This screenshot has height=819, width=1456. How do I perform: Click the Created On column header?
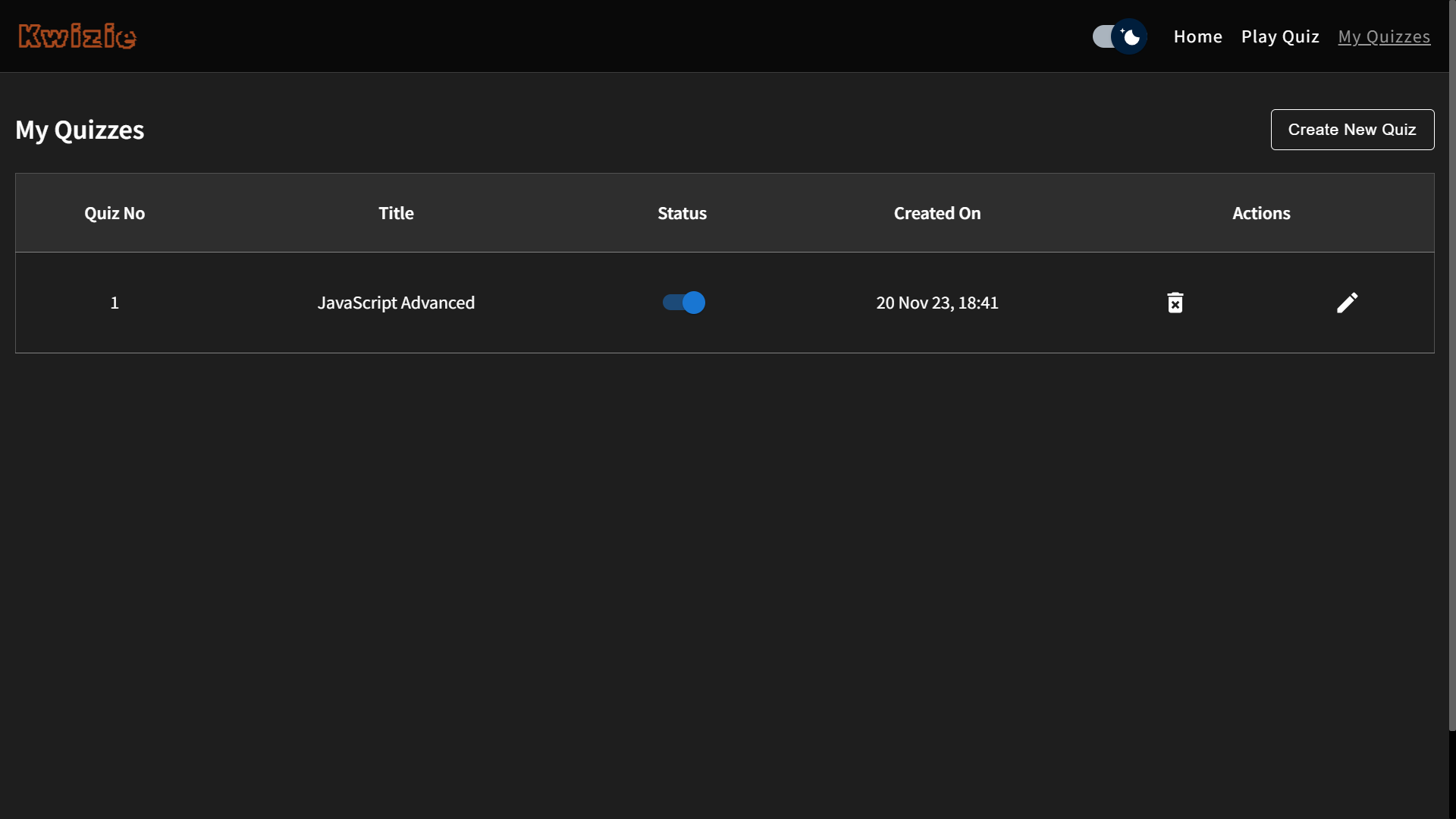point(937,213)
